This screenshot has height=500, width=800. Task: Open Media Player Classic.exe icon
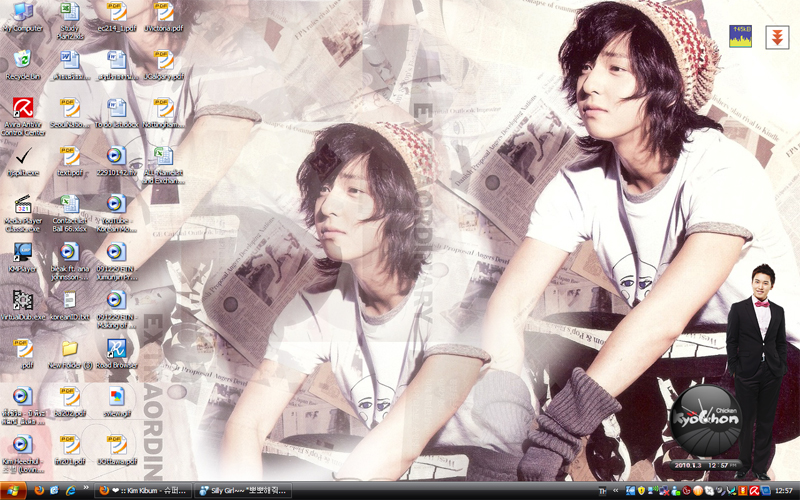click(23, 213)
